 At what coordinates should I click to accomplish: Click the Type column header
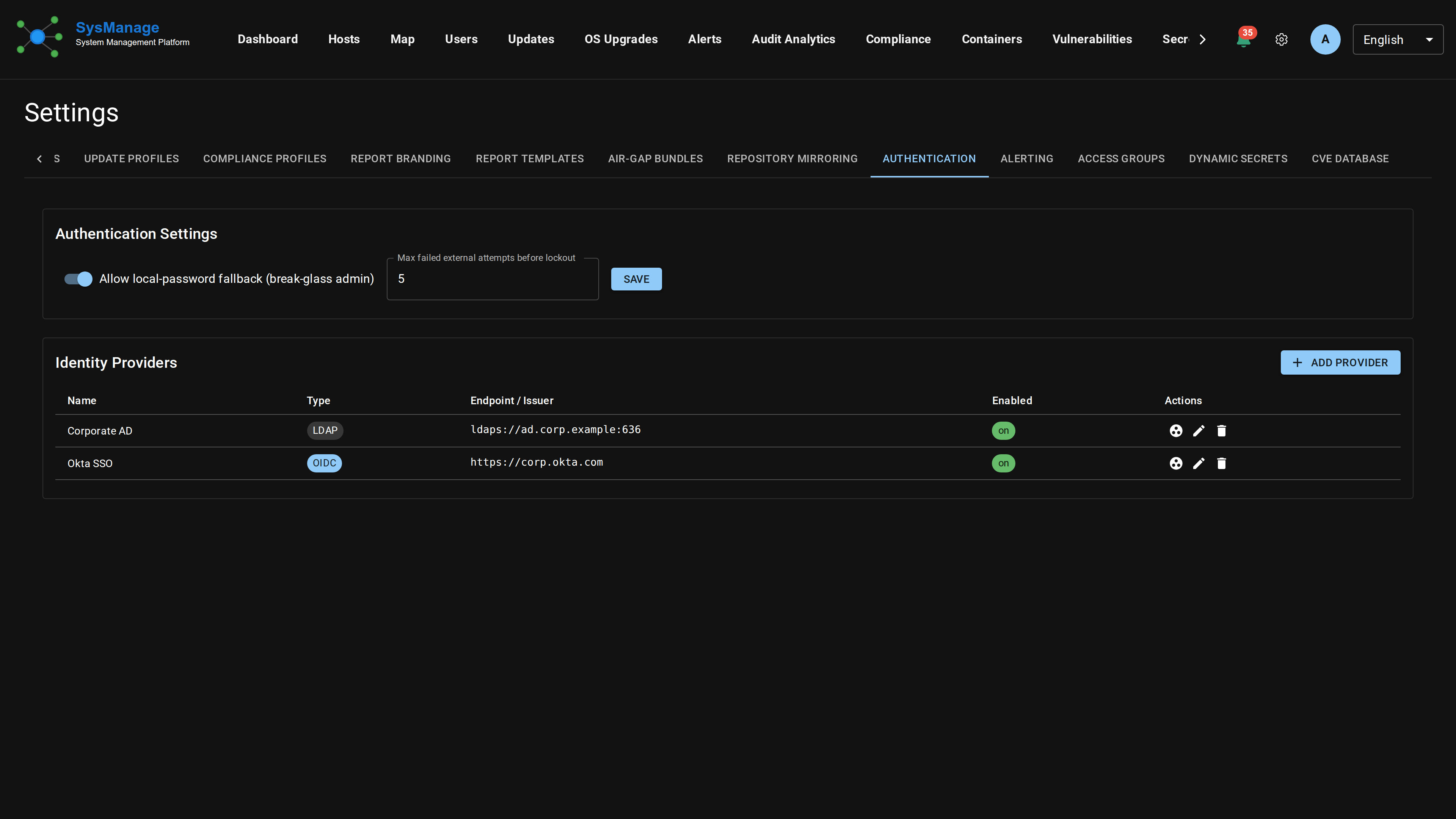(318, 401)
